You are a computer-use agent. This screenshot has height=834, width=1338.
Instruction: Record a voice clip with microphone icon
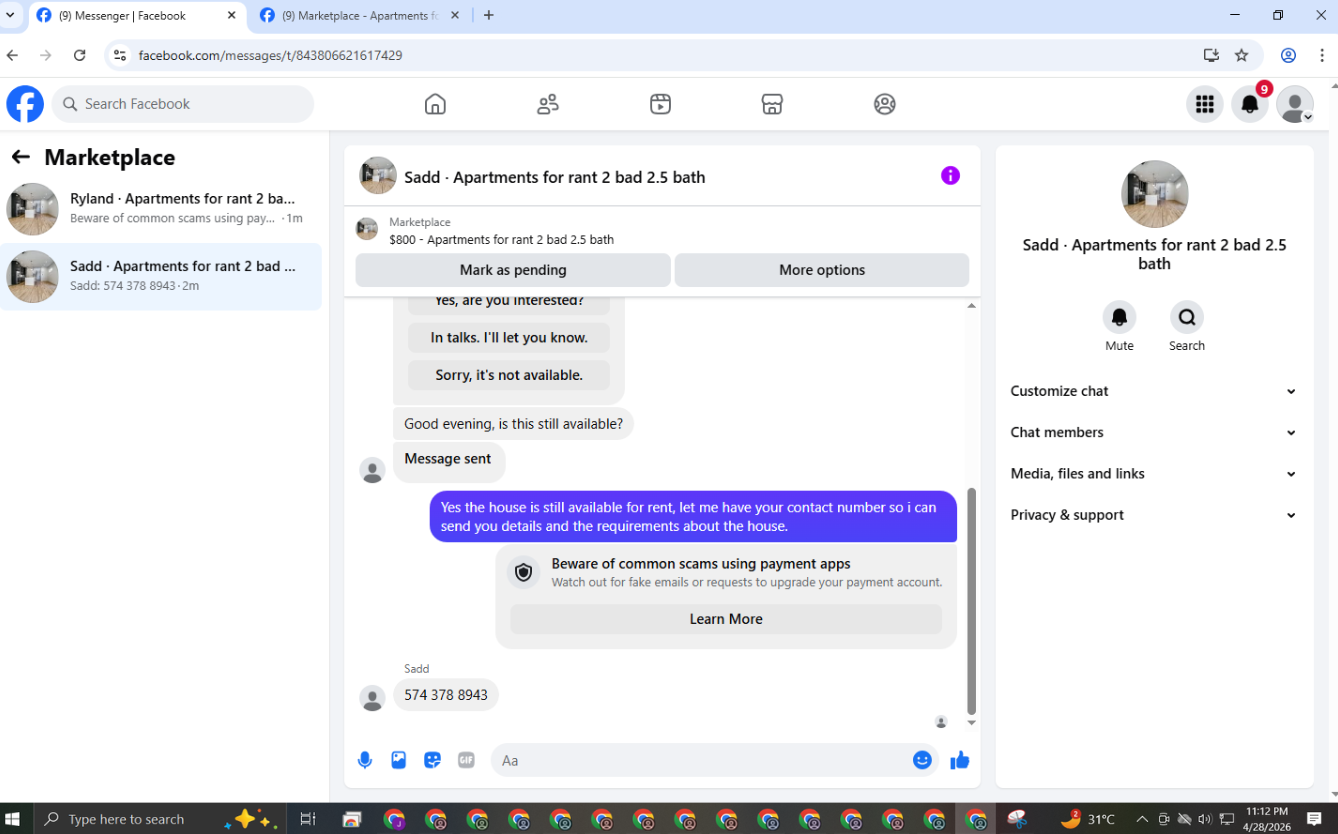click(365, 760)
